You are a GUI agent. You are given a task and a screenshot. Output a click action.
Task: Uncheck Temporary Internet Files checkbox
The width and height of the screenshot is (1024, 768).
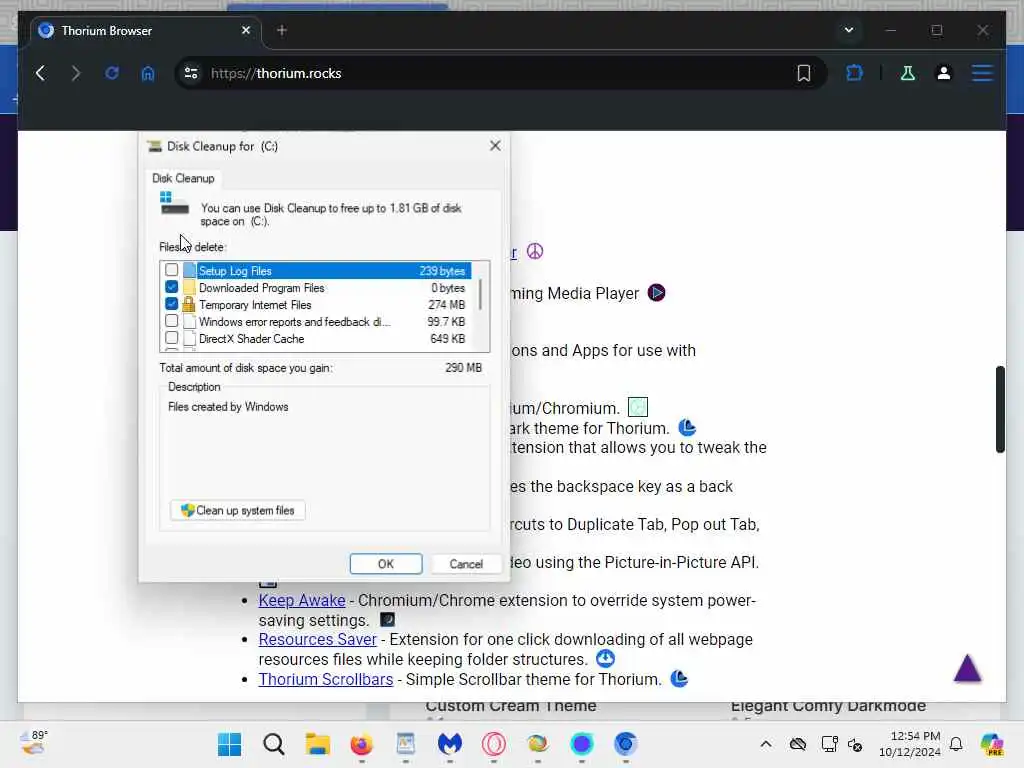tap(171, 304)
